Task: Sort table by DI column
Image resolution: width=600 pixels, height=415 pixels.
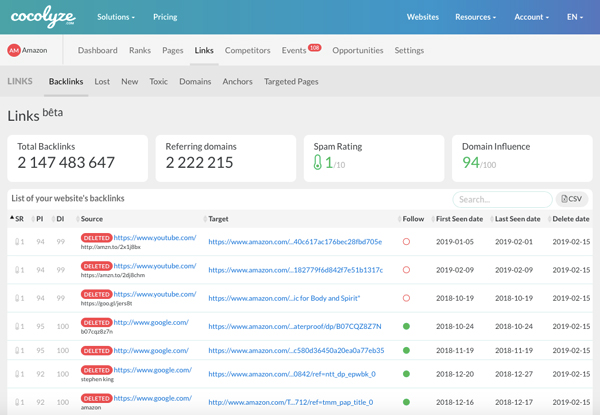Action: pyautogui.click(x=58, y=219)
